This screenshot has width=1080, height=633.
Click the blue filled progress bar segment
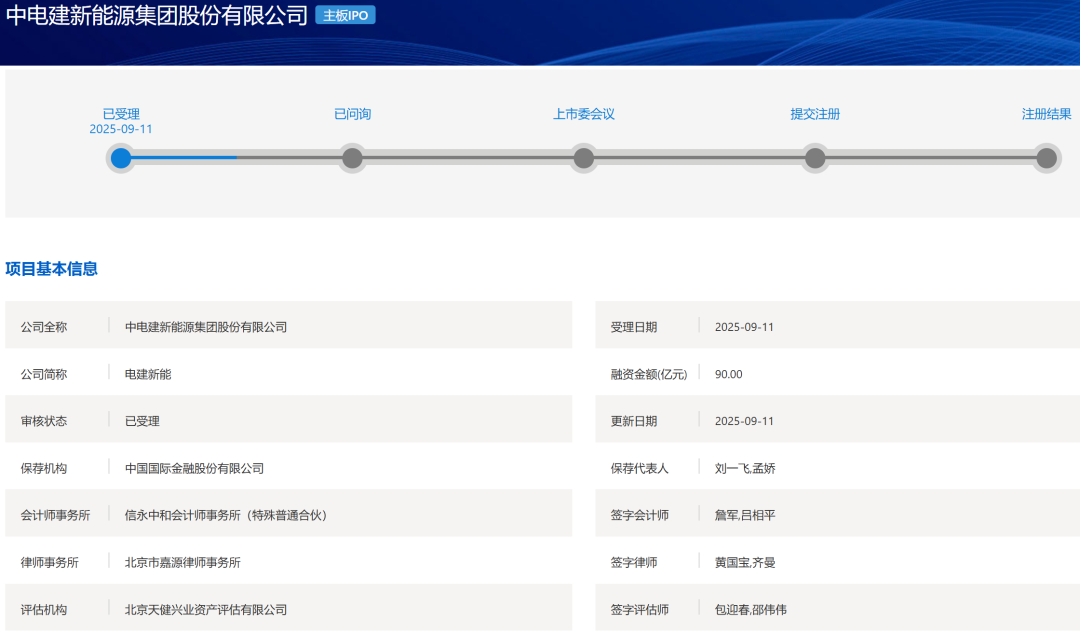coord(185,158)
